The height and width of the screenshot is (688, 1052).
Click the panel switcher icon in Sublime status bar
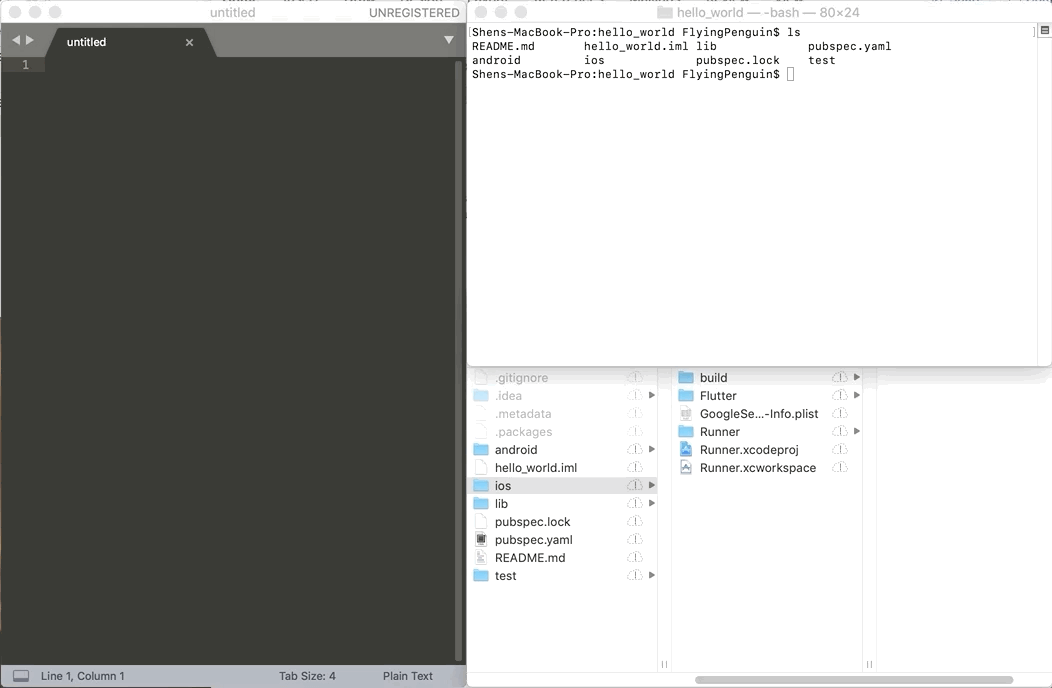[x=21, y=676]
